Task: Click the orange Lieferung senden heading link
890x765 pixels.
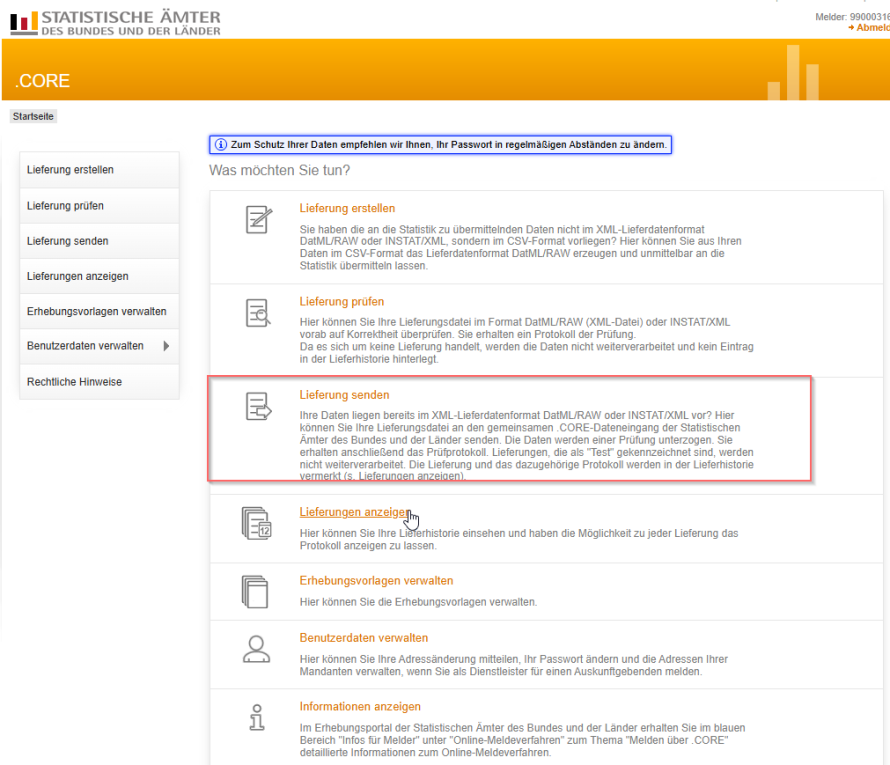Action: pos(344,395)
